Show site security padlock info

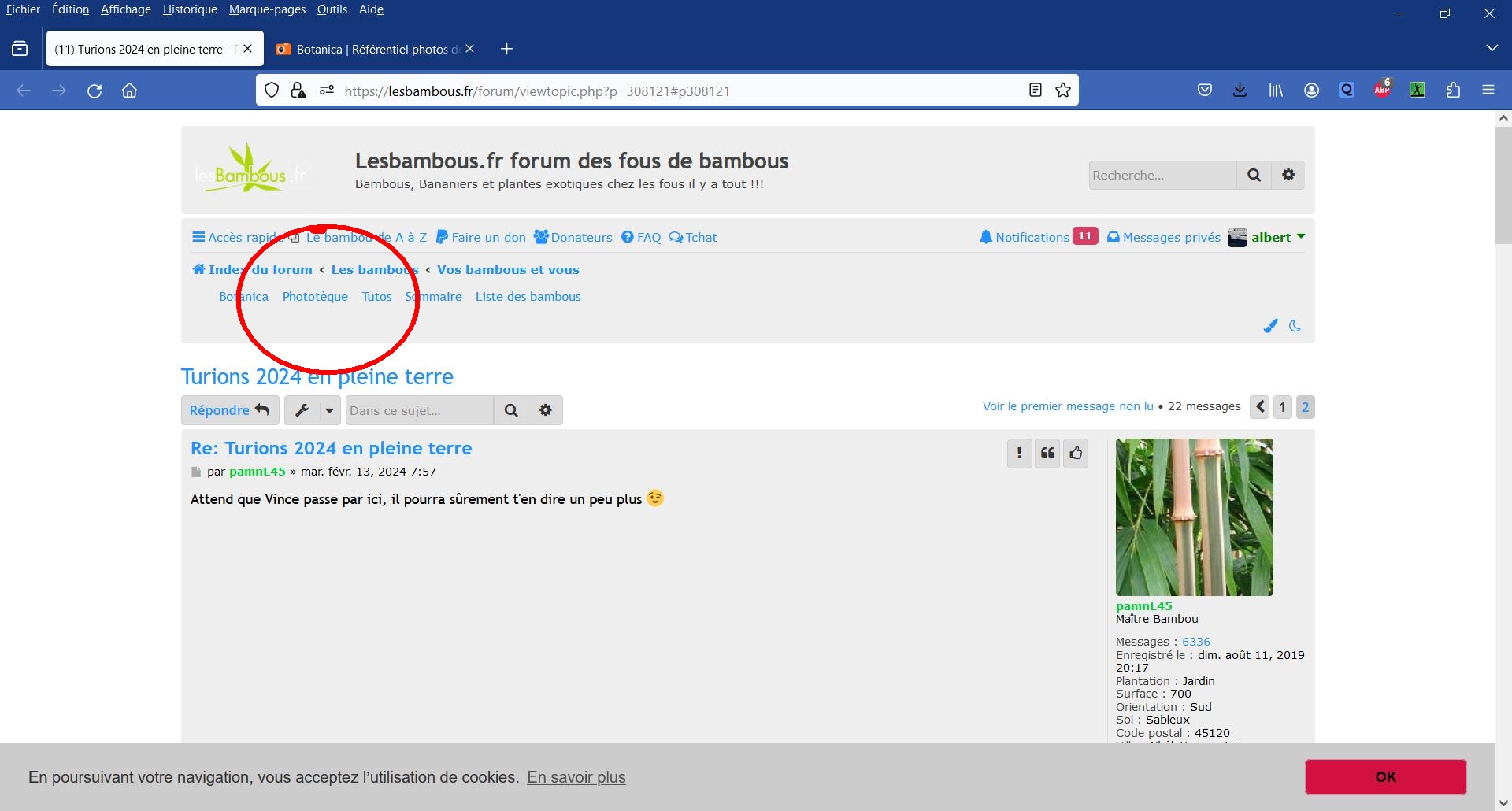click(x=298, y=91)
